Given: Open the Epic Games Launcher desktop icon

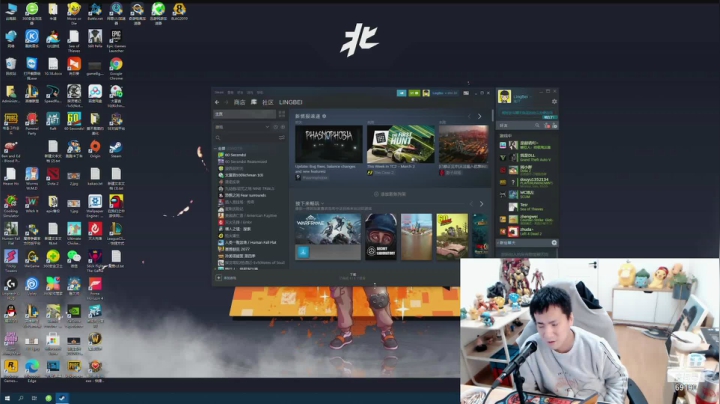Looking at the screenshot, I should point(116,40).
